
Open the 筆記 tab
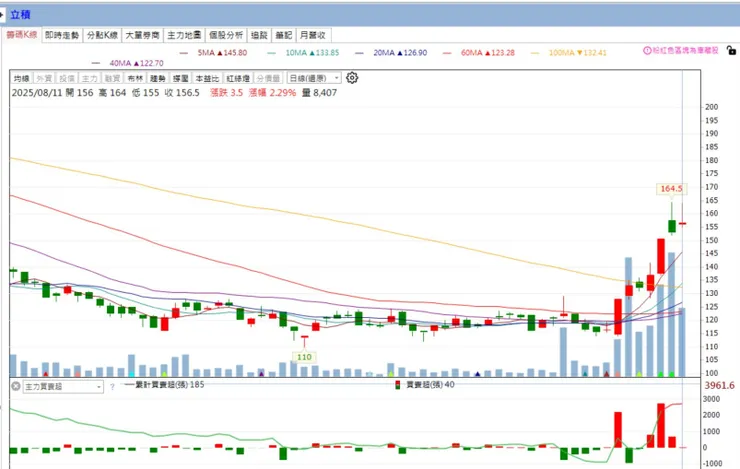[284, 35]
